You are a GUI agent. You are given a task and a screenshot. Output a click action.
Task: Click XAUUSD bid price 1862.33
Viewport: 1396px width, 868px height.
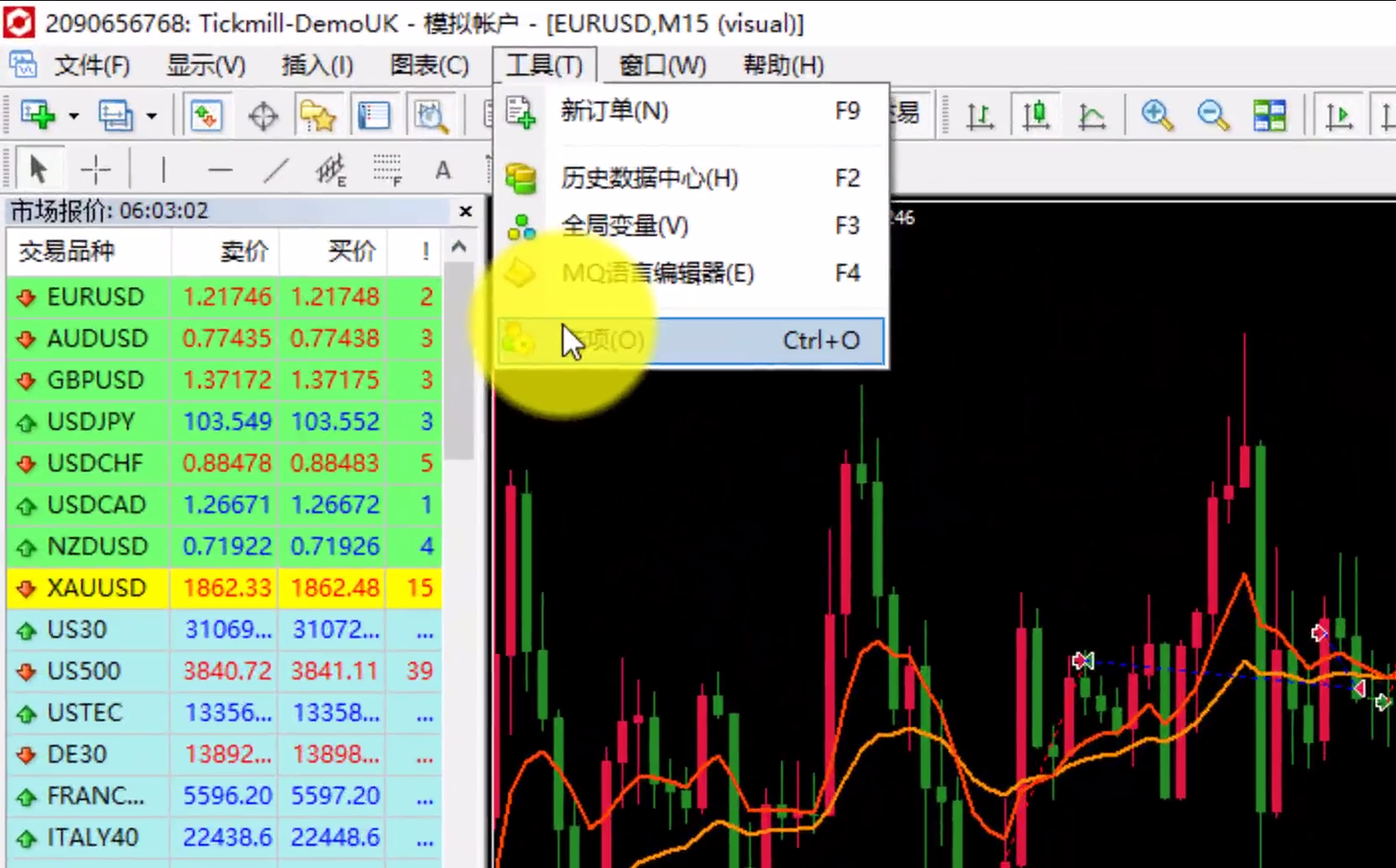(227, 588)
